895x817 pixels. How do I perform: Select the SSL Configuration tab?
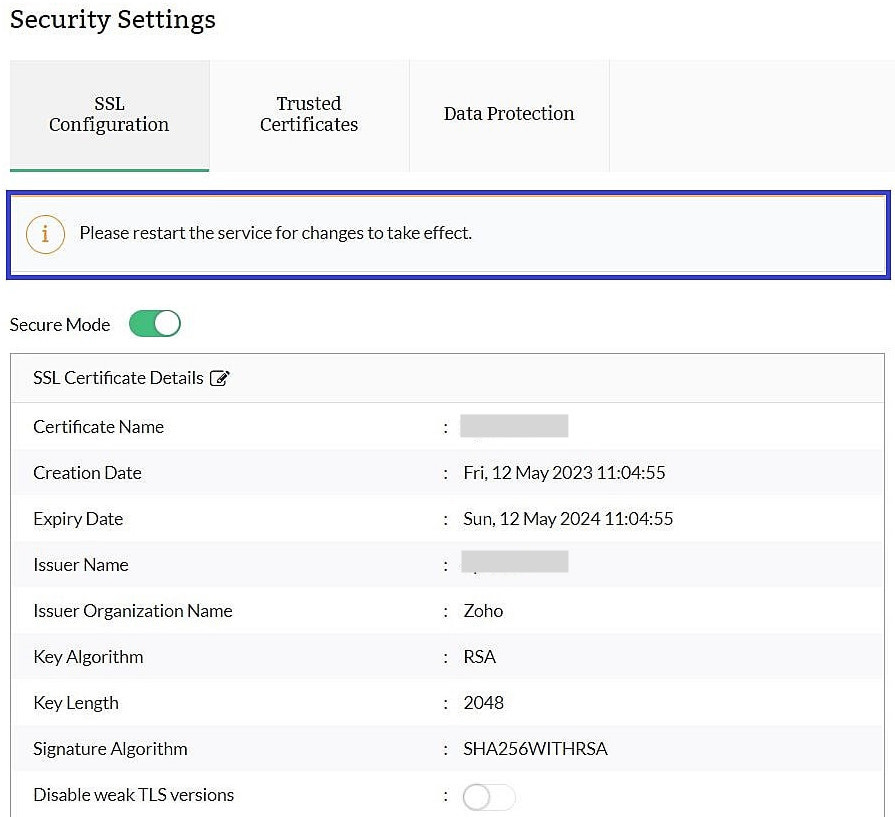click(109, 114)
